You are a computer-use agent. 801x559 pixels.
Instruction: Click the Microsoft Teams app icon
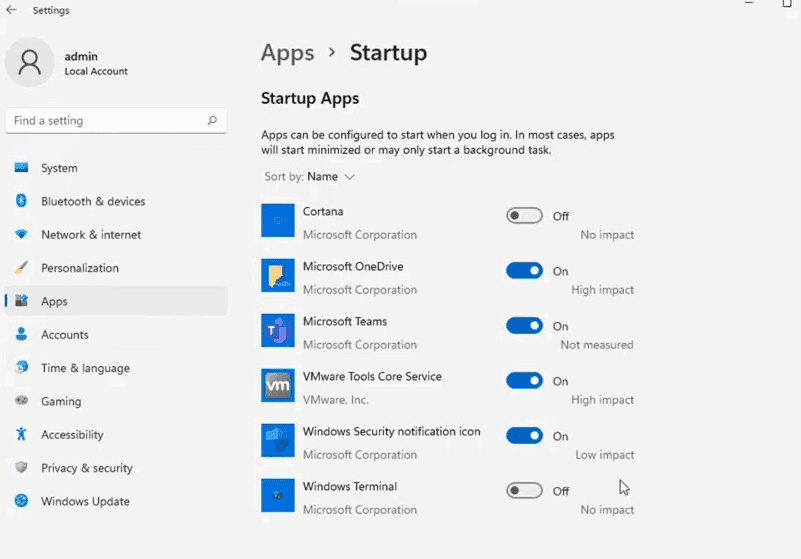pyautogui.click(x=278, y=331)
